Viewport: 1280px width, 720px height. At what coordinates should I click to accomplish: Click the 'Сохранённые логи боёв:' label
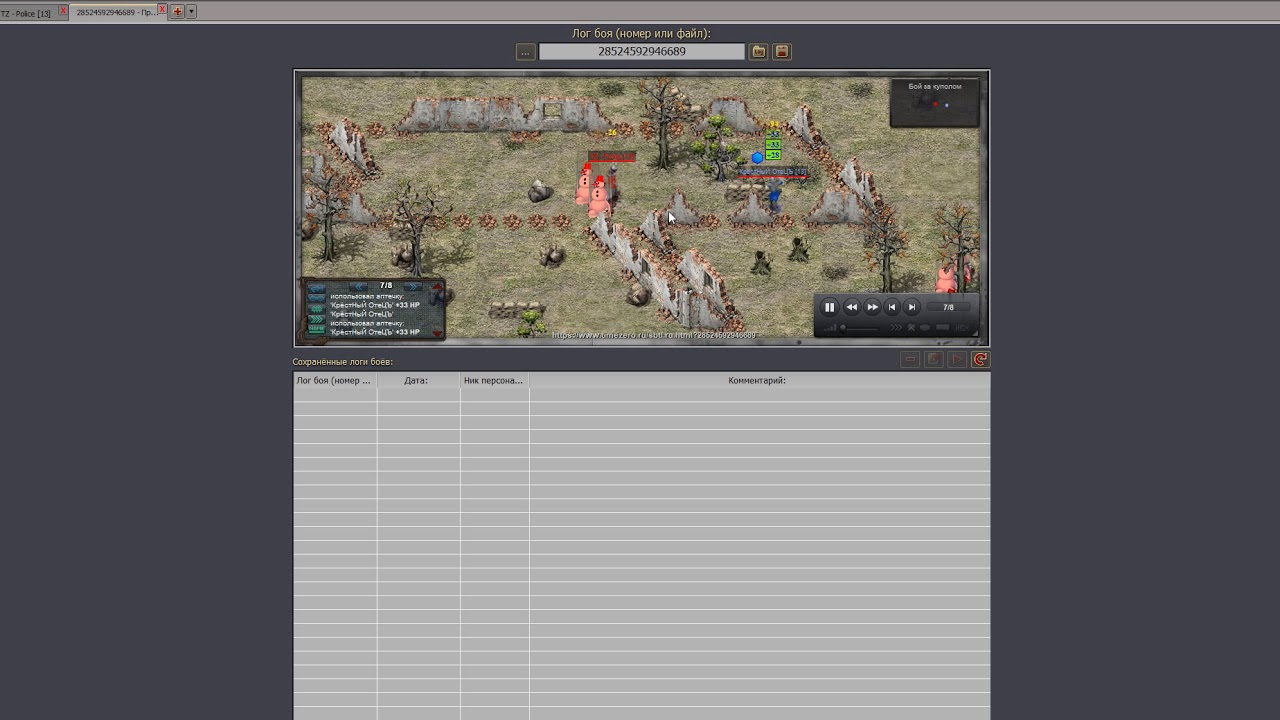coord(342,362)
